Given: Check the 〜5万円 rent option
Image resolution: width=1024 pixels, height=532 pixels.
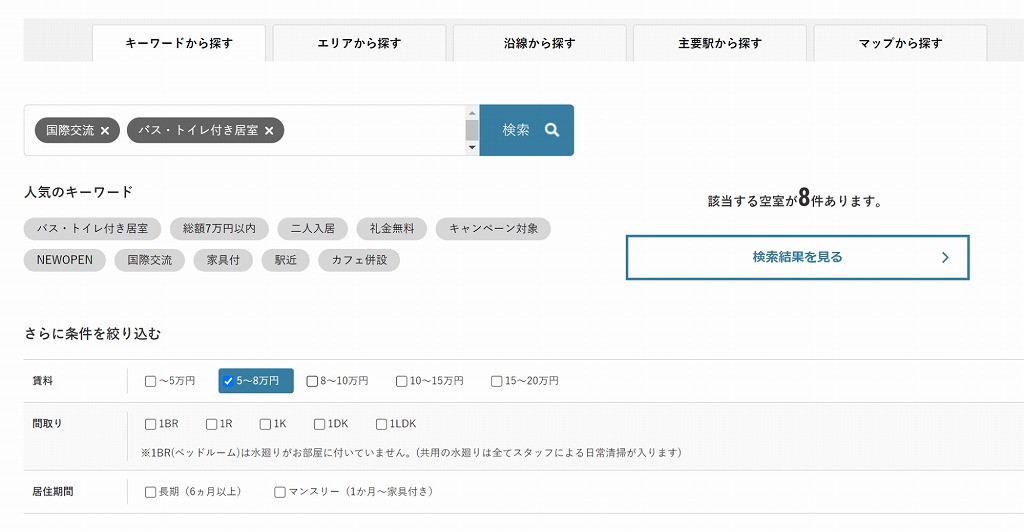Looking at the screenshot, I should click(151, 381).
